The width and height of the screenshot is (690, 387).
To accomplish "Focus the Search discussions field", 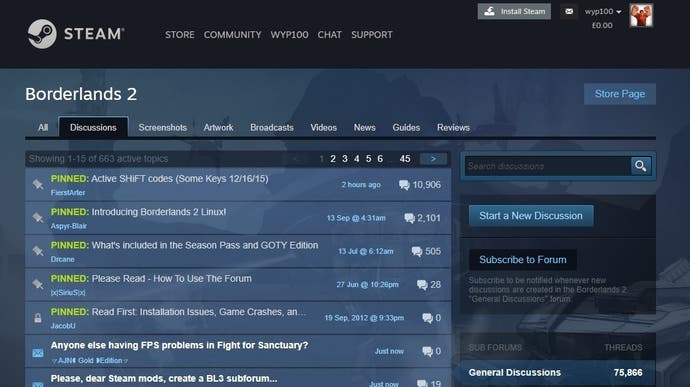I will pos(548,166).
